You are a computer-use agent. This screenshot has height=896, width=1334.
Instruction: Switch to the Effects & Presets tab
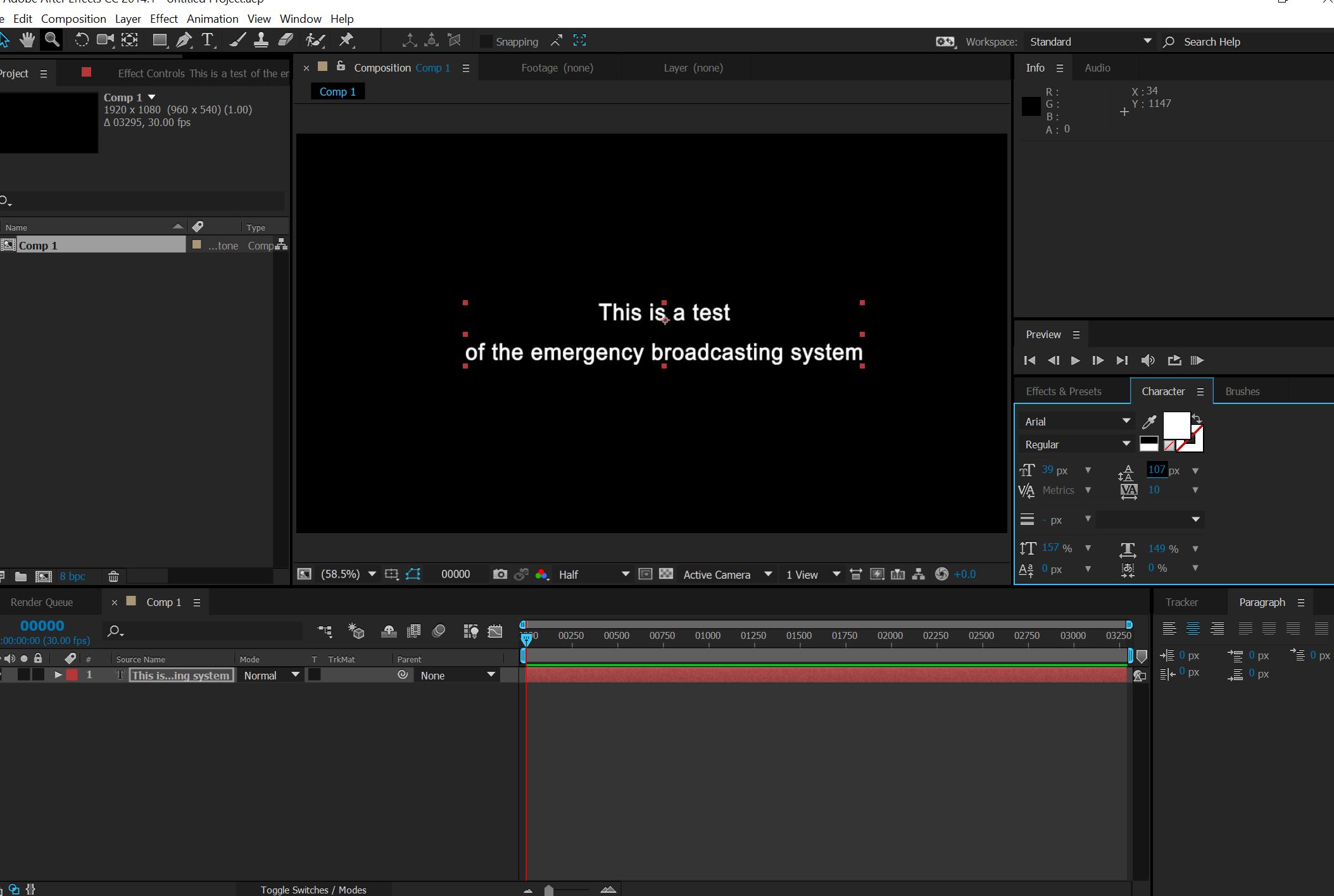point(1063,391)
